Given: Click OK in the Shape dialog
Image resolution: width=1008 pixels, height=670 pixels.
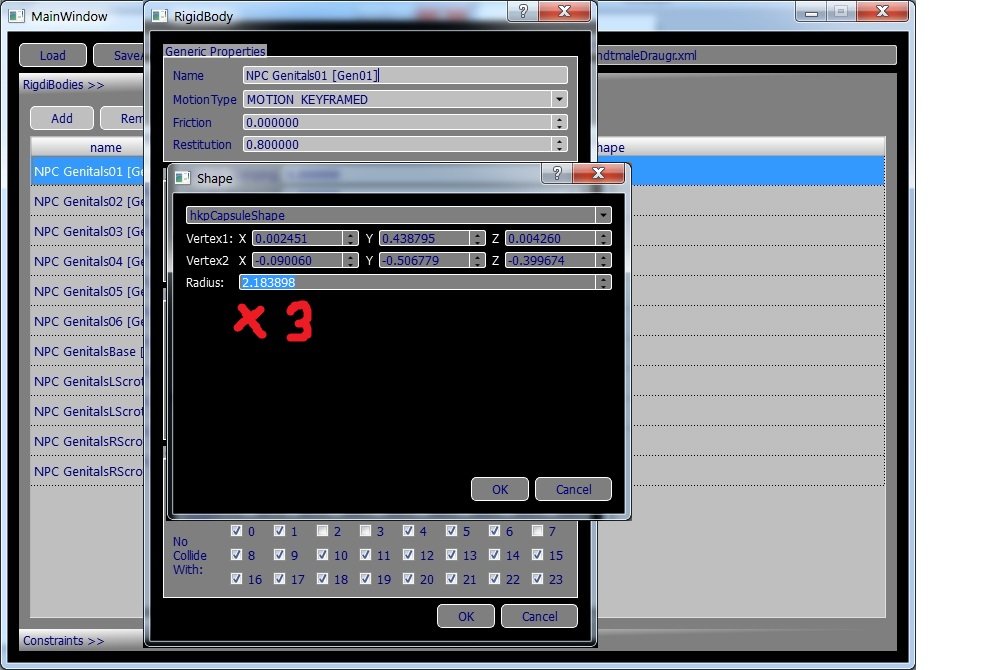Looking at the screenshot, I should coord(500,489).
